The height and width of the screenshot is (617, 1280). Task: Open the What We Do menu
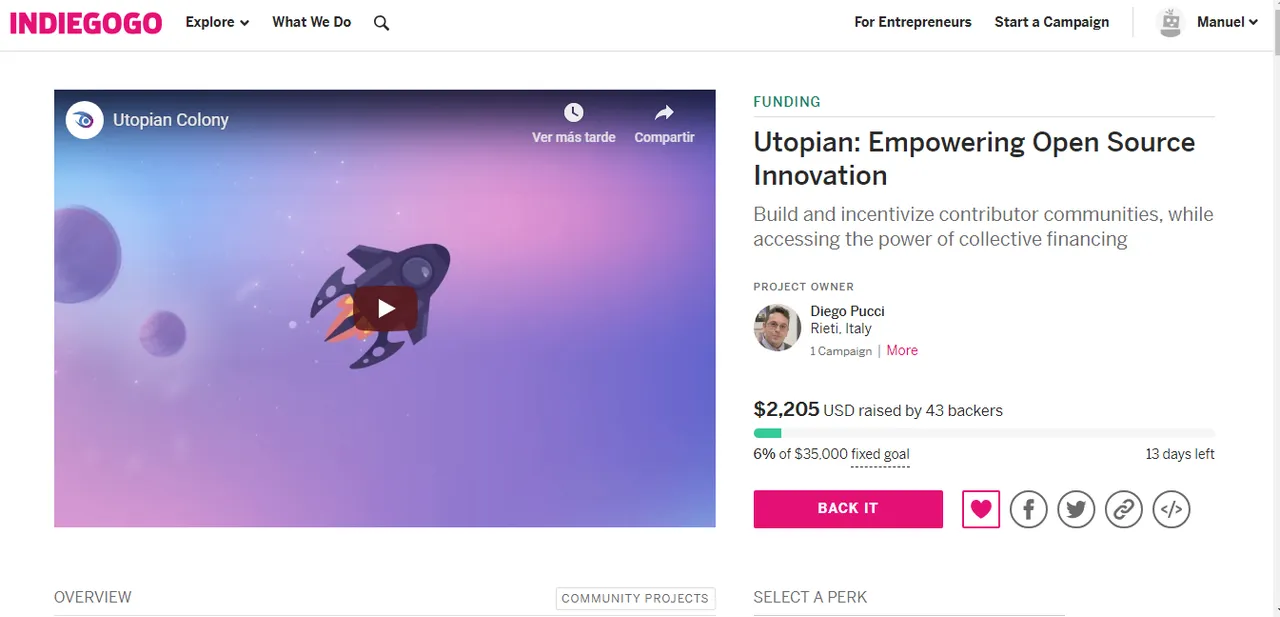tap(312, 22)
